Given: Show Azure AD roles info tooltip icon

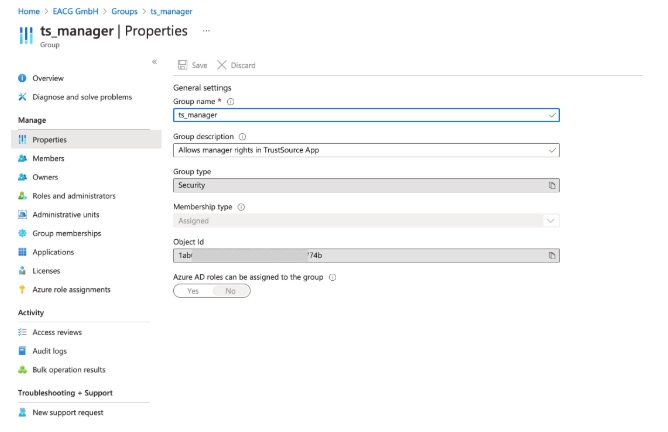Looking at the screenshot, I should 333,277.
